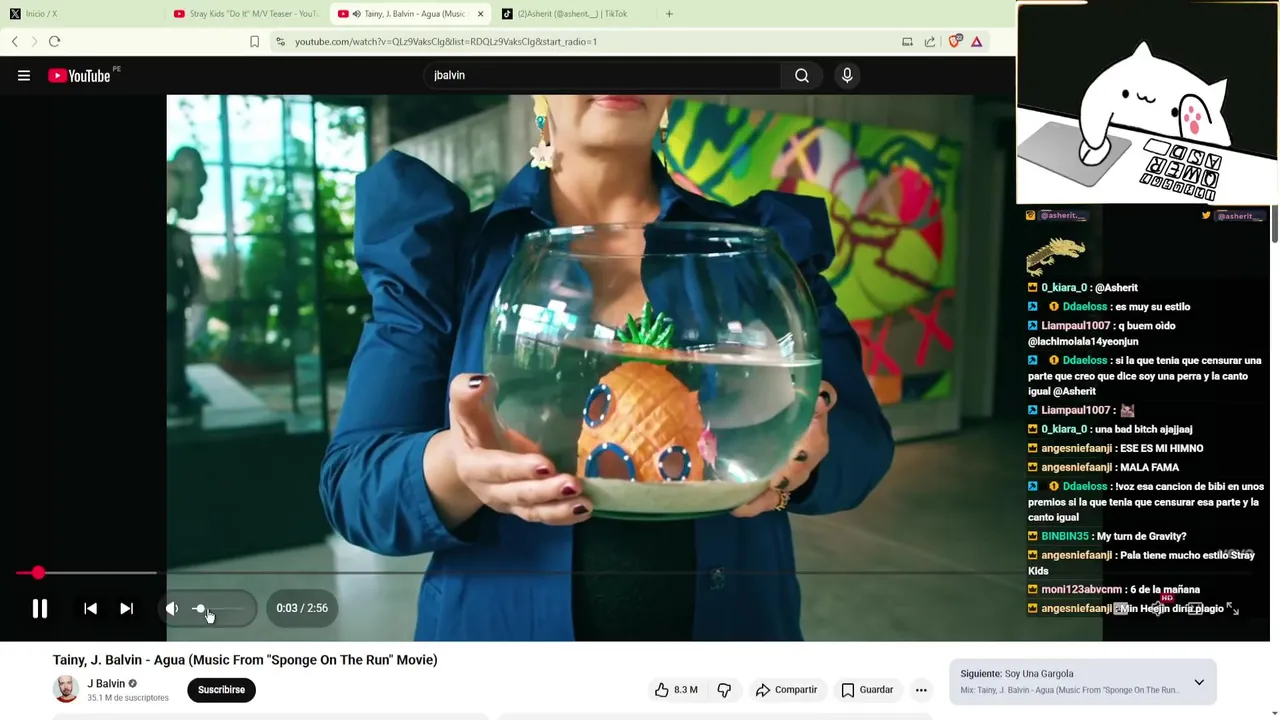Click the share icon in address bar

(x=930, y=41)
